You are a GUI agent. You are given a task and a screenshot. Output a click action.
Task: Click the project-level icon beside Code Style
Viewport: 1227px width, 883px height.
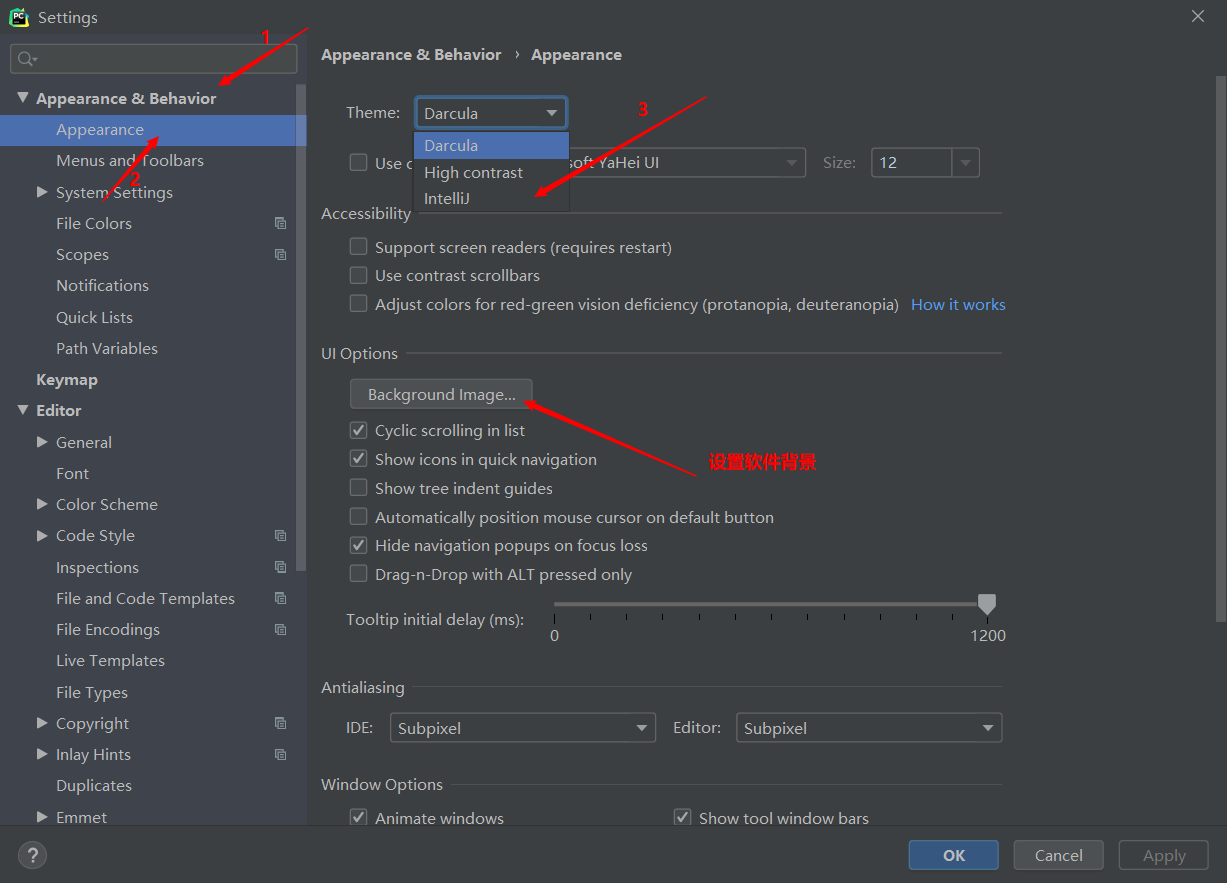[x=280, y=536]
